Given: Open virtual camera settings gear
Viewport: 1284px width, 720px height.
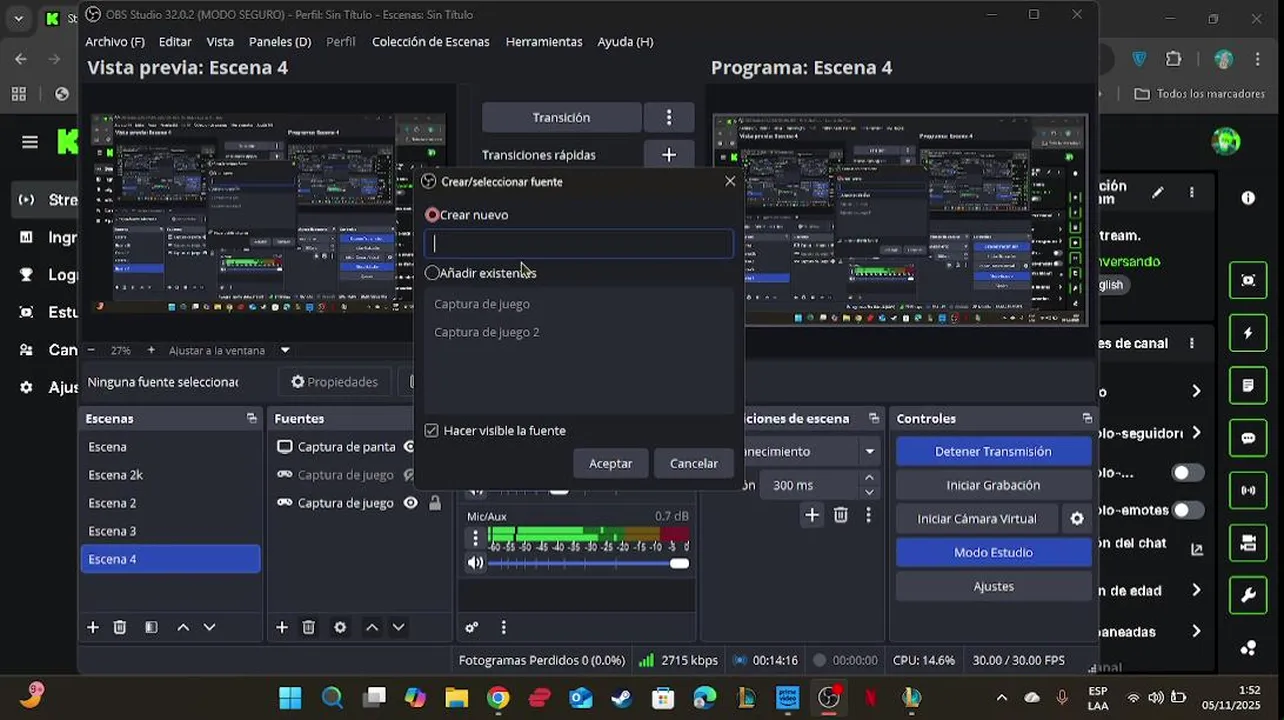Looking at the screenshot, I should (1077, 519).
